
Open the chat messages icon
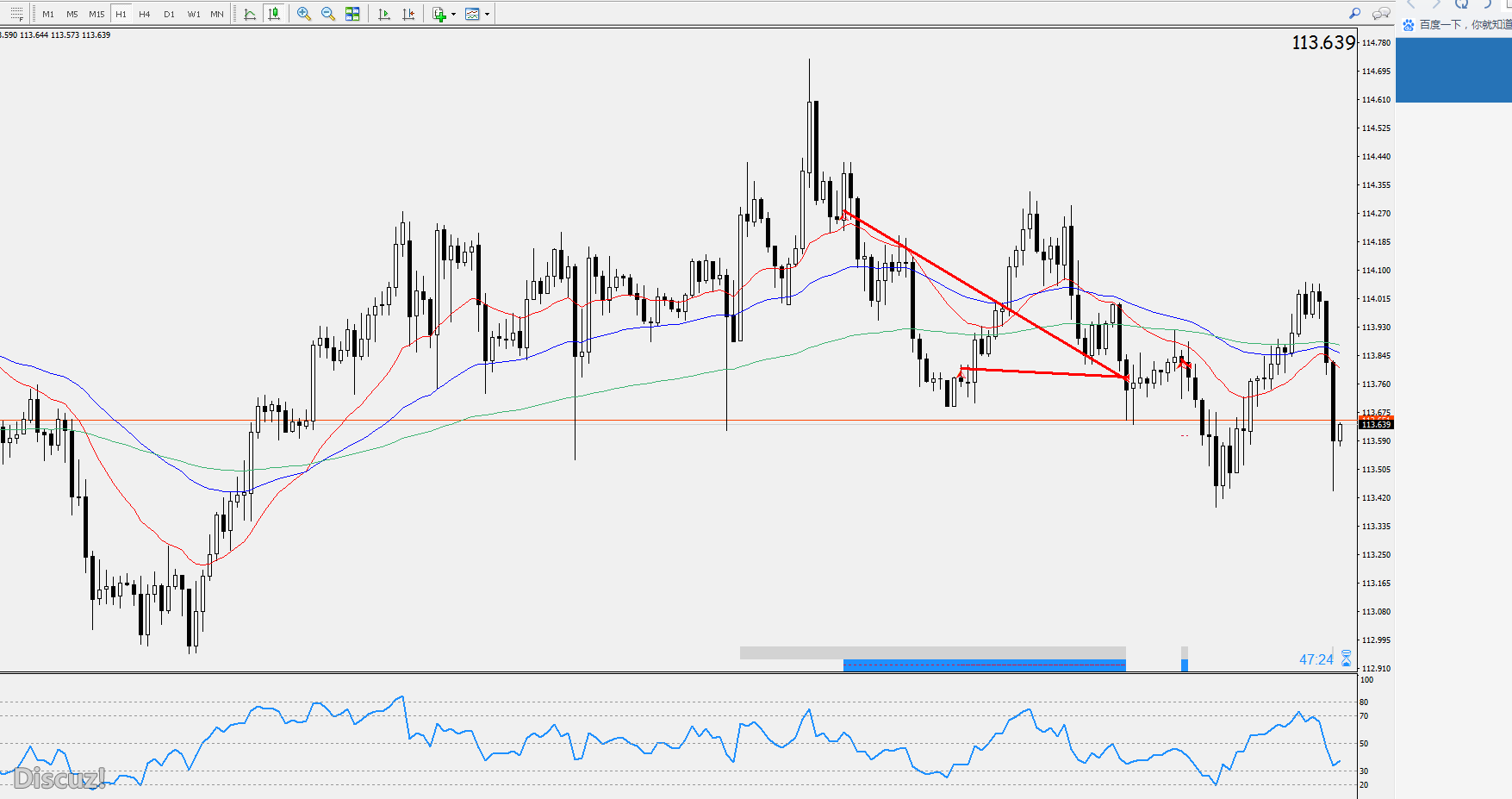pyautogui.click(x=1381, y=13)
